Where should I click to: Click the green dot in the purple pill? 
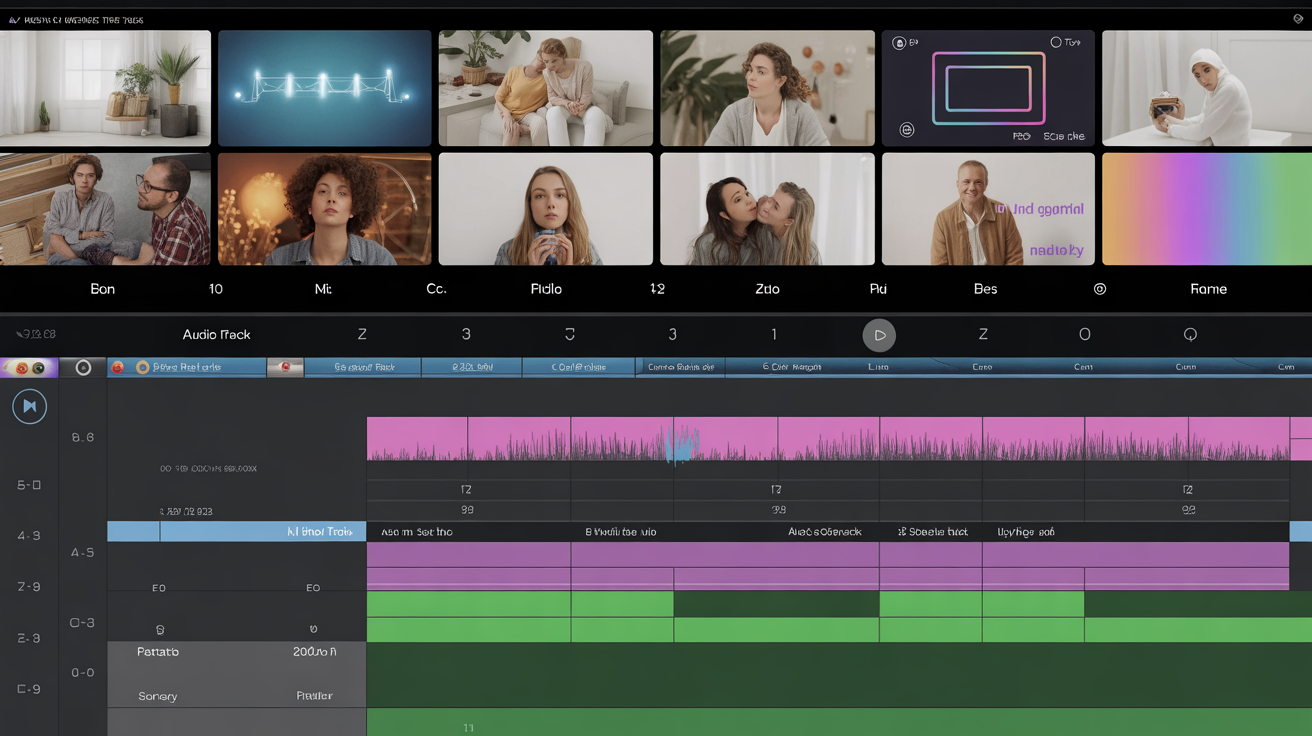point(38,368)
